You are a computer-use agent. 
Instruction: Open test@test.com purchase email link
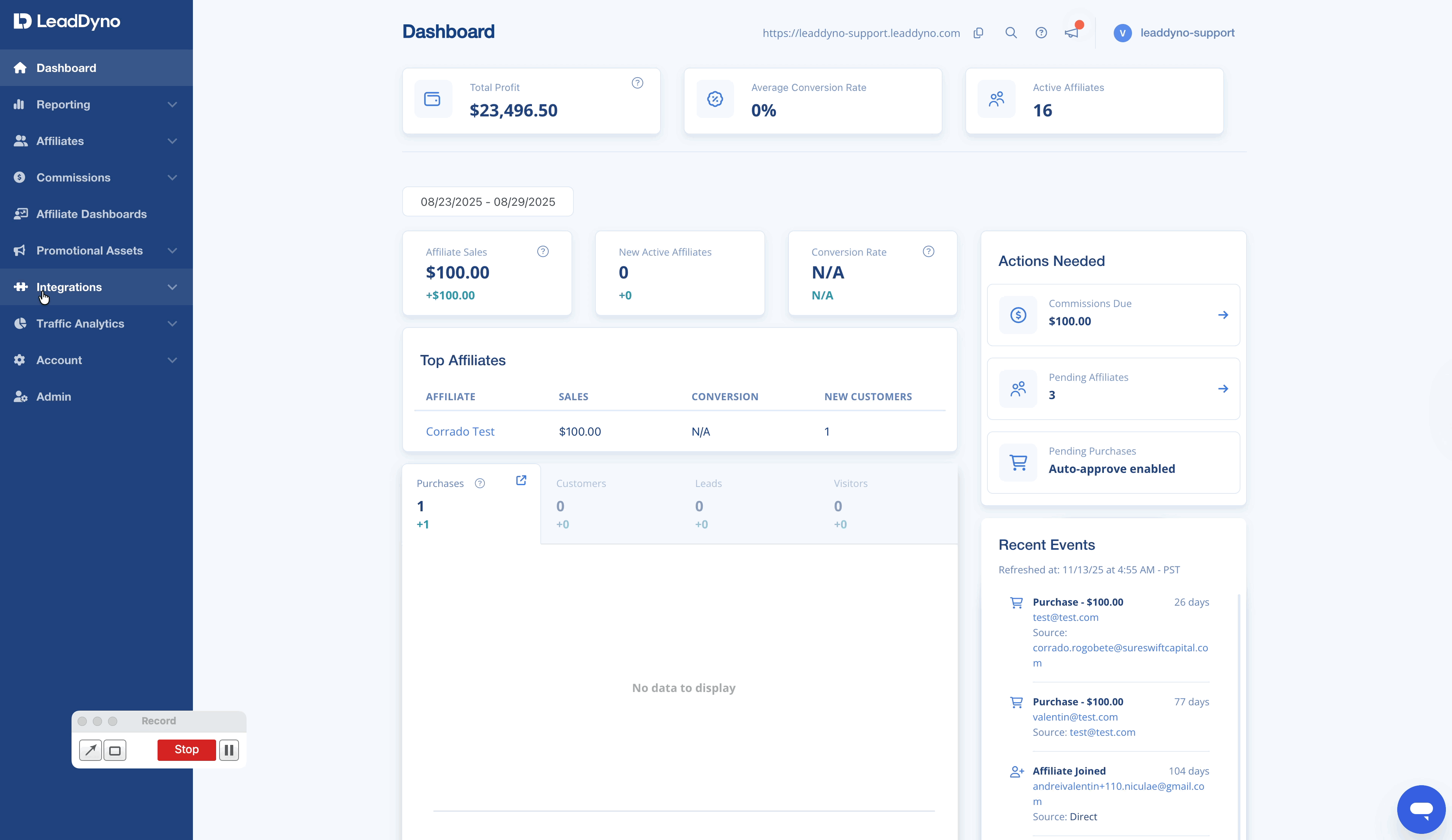tap(1065, 617)
